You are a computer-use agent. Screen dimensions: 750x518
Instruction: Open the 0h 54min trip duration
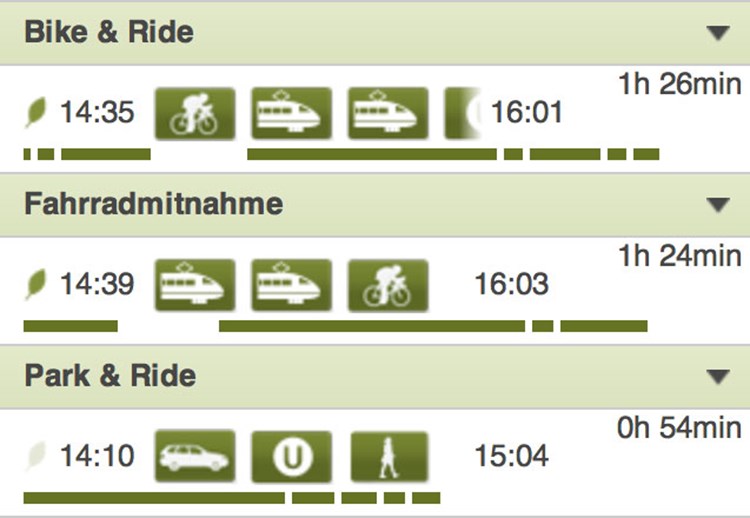point(679,428)
